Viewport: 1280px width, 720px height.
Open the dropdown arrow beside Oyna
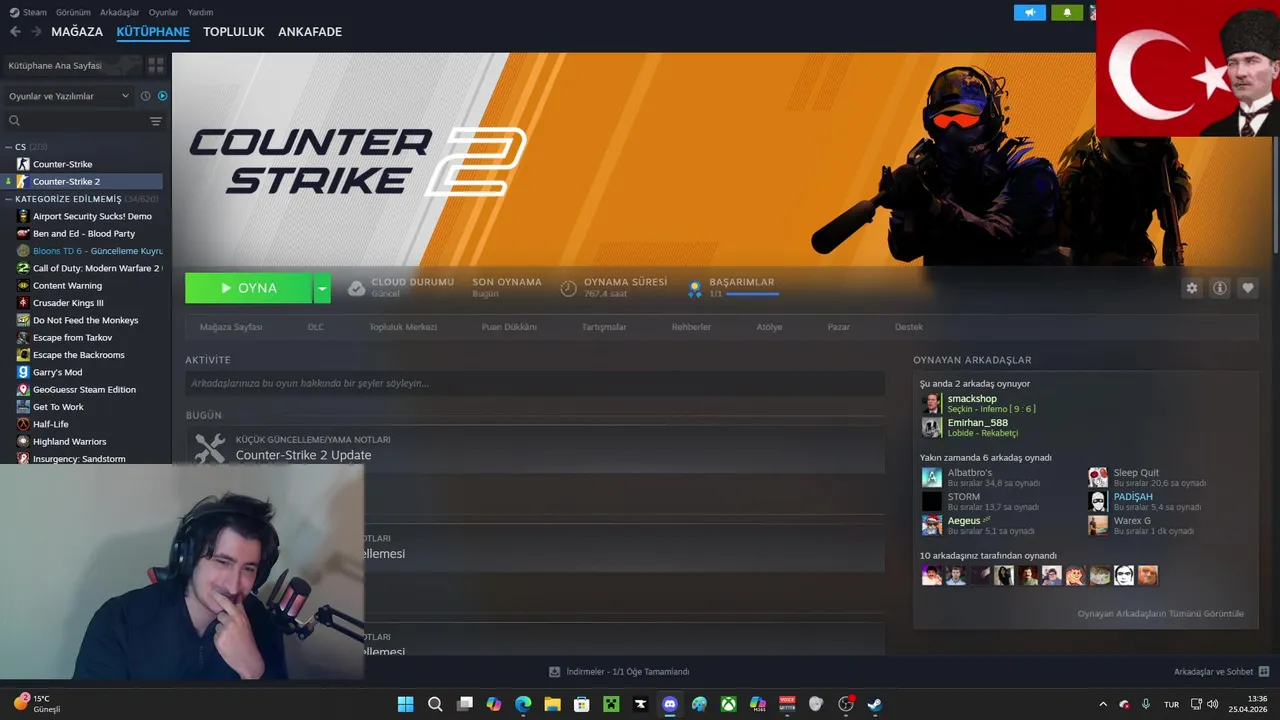tap(322, 288)
